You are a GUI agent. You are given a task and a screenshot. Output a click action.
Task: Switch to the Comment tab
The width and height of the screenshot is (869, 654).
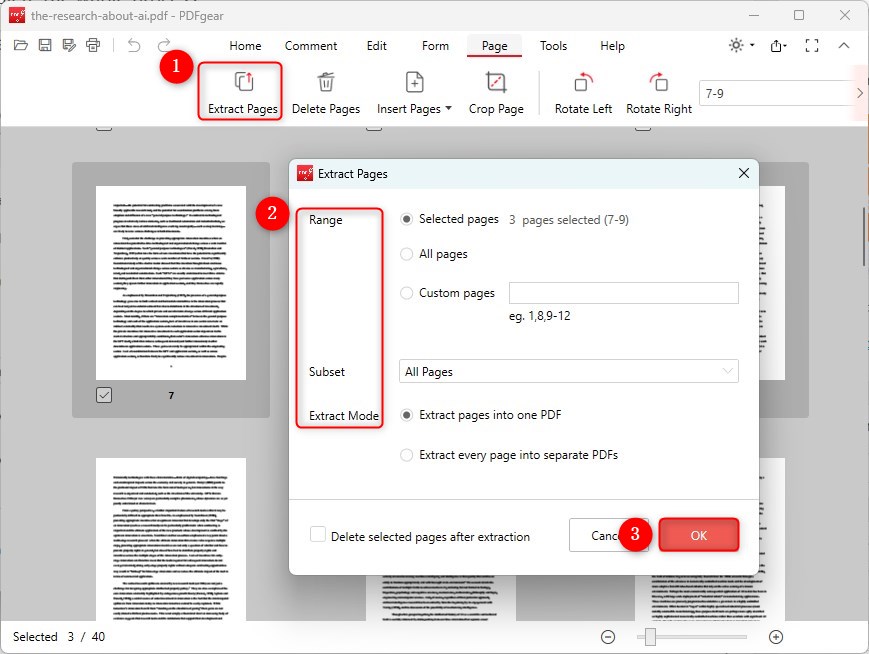(310, 46)
